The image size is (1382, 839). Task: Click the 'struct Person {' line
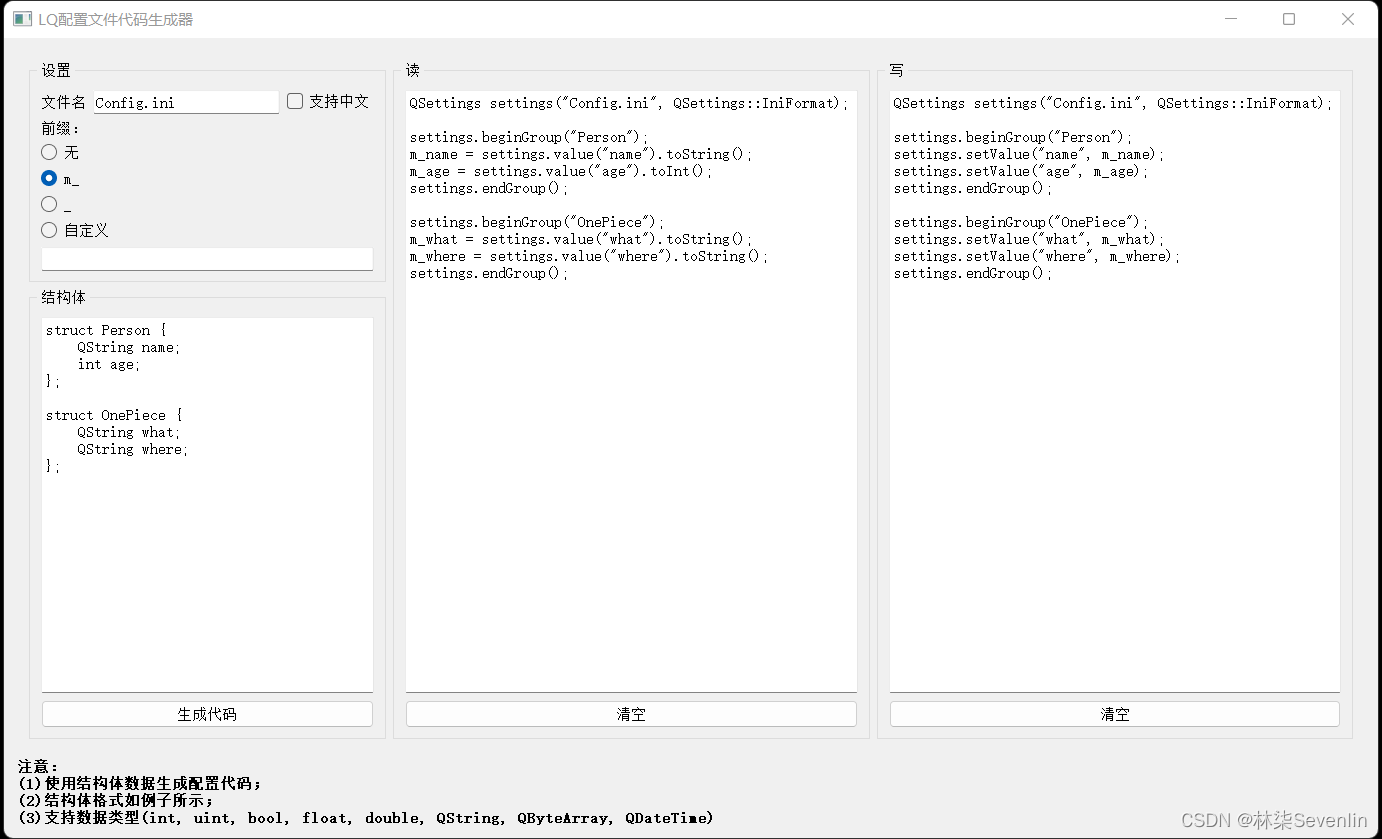pos(106,330)
